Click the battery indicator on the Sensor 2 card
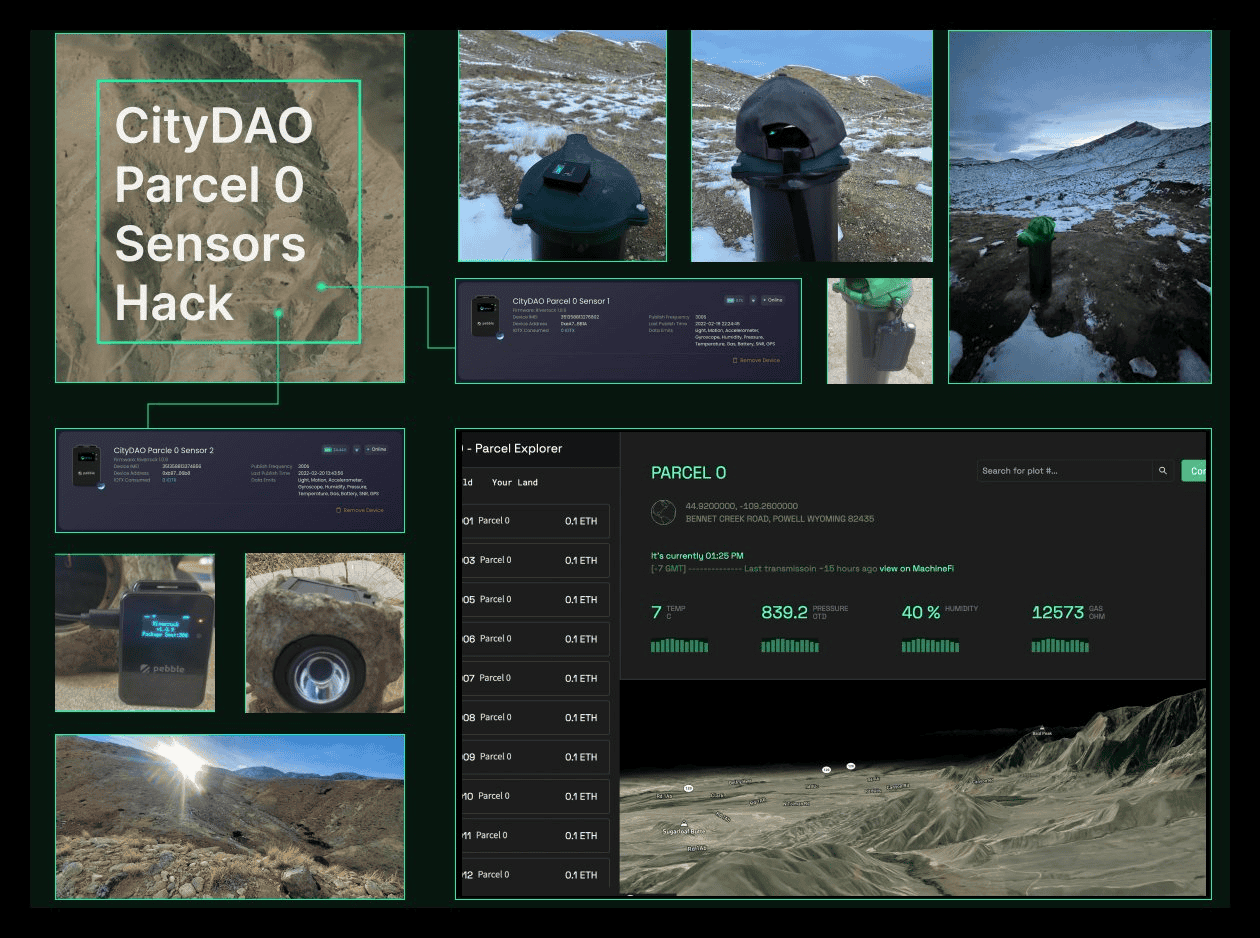Image resolution: width=1260 pixels, height=938 pixels. point(334,450)
